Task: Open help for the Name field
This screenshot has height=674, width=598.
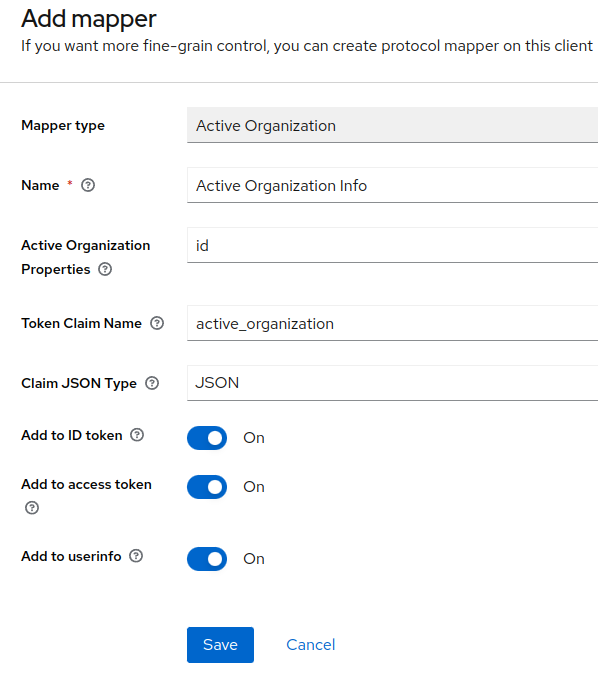Action: (88, 185)
